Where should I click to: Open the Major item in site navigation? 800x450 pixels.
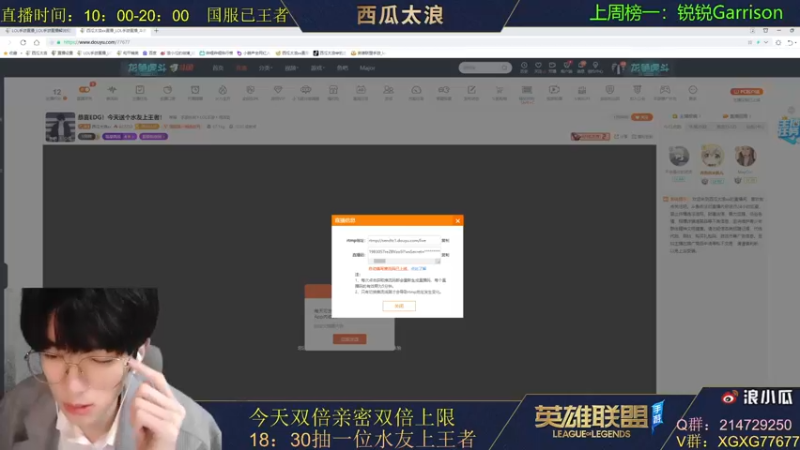[367, 68]
